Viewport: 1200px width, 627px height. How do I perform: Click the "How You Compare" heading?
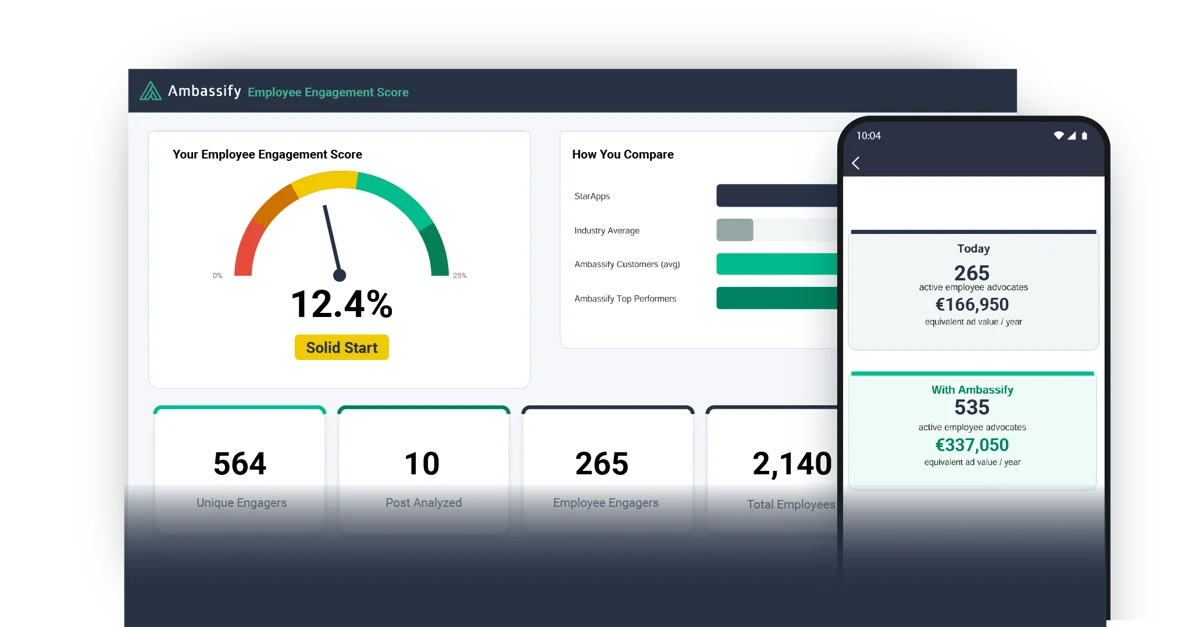(x=623, y=154)
